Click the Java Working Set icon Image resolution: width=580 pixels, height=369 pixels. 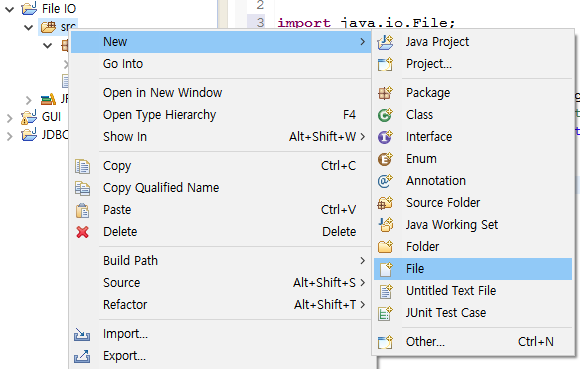point(385,225)
